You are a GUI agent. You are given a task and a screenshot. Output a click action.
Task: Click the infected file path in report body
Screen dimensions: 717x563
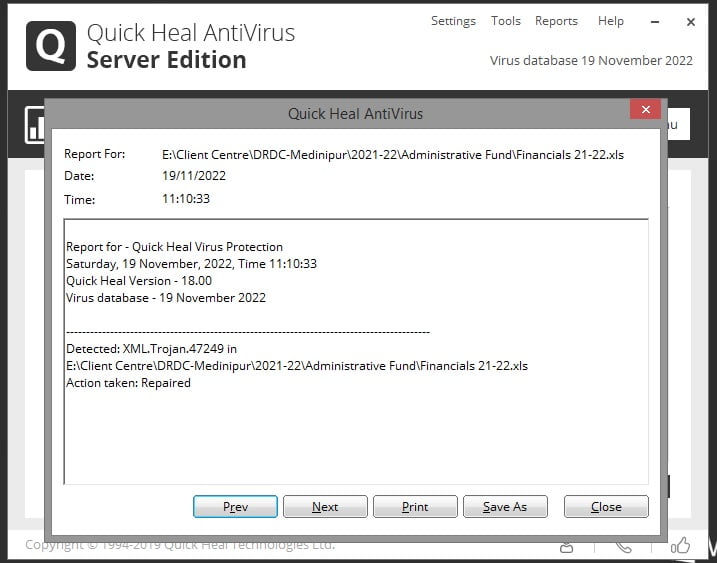(297, 366)
